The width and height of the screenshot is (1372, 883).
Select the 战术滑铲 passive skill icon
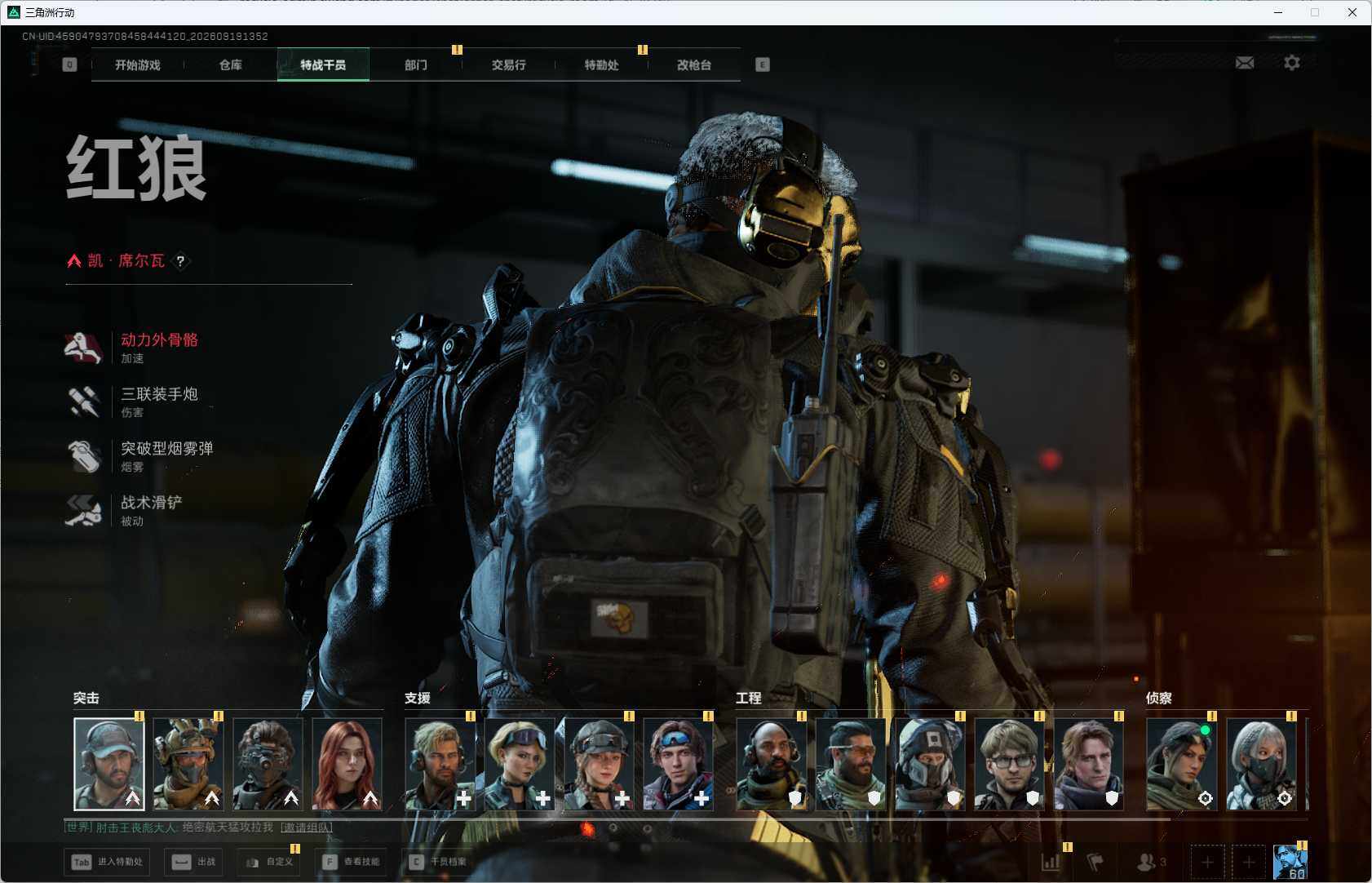tap(83, 510)
